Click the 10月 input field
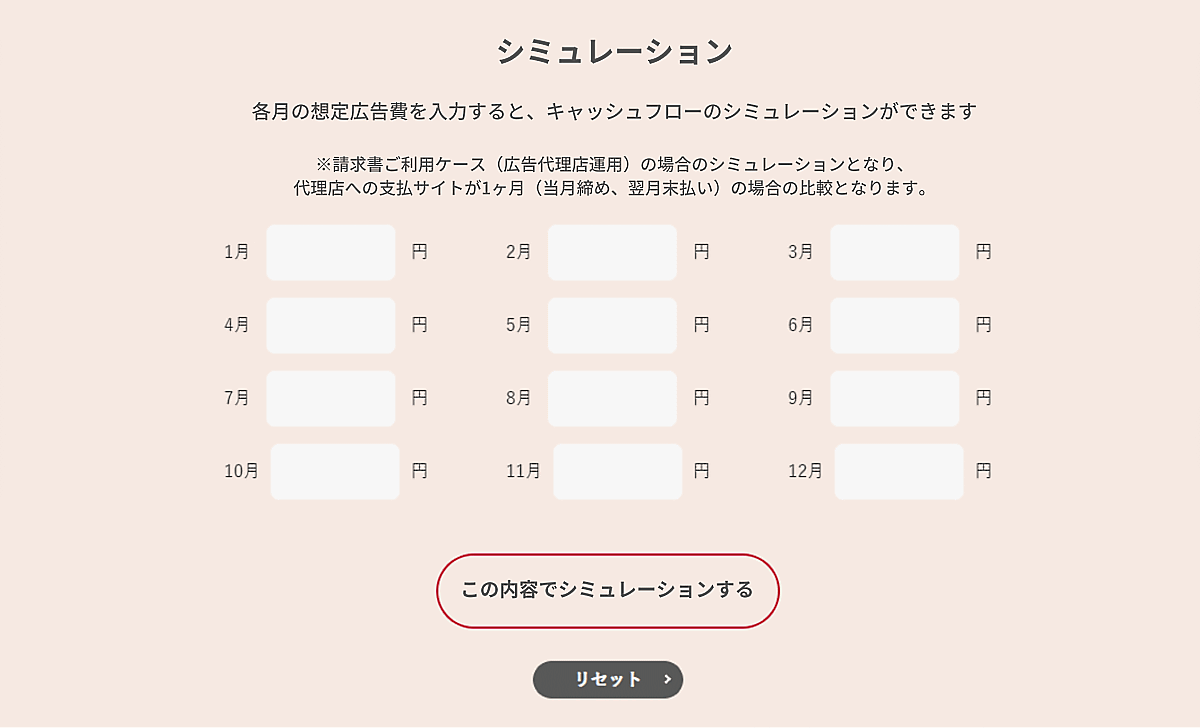 pos(335,471)
